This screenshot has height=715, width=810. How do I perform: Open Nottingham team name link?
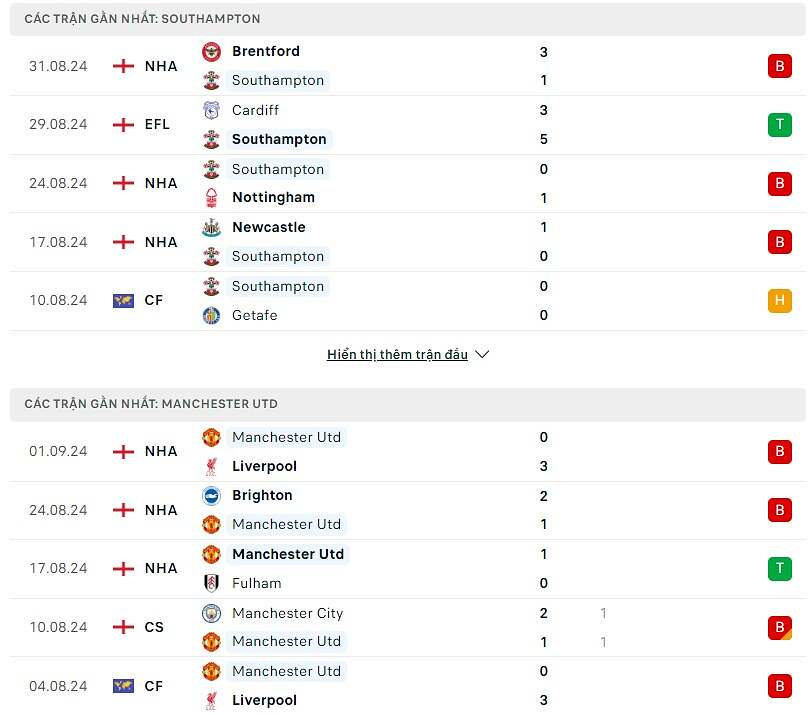coord(273,198)
